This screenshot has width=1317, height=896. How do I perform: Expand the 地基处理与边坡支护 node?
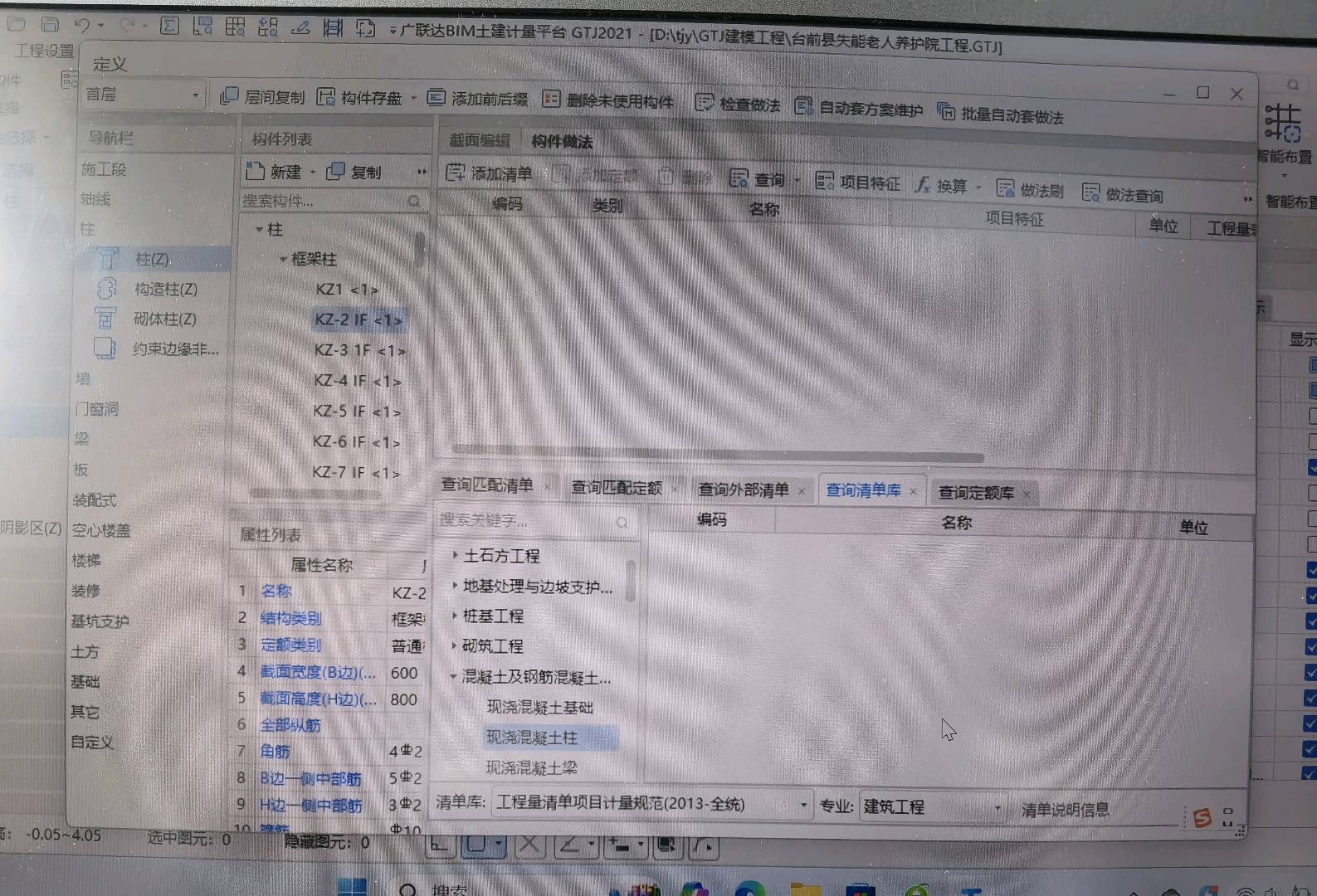point(454,585)
